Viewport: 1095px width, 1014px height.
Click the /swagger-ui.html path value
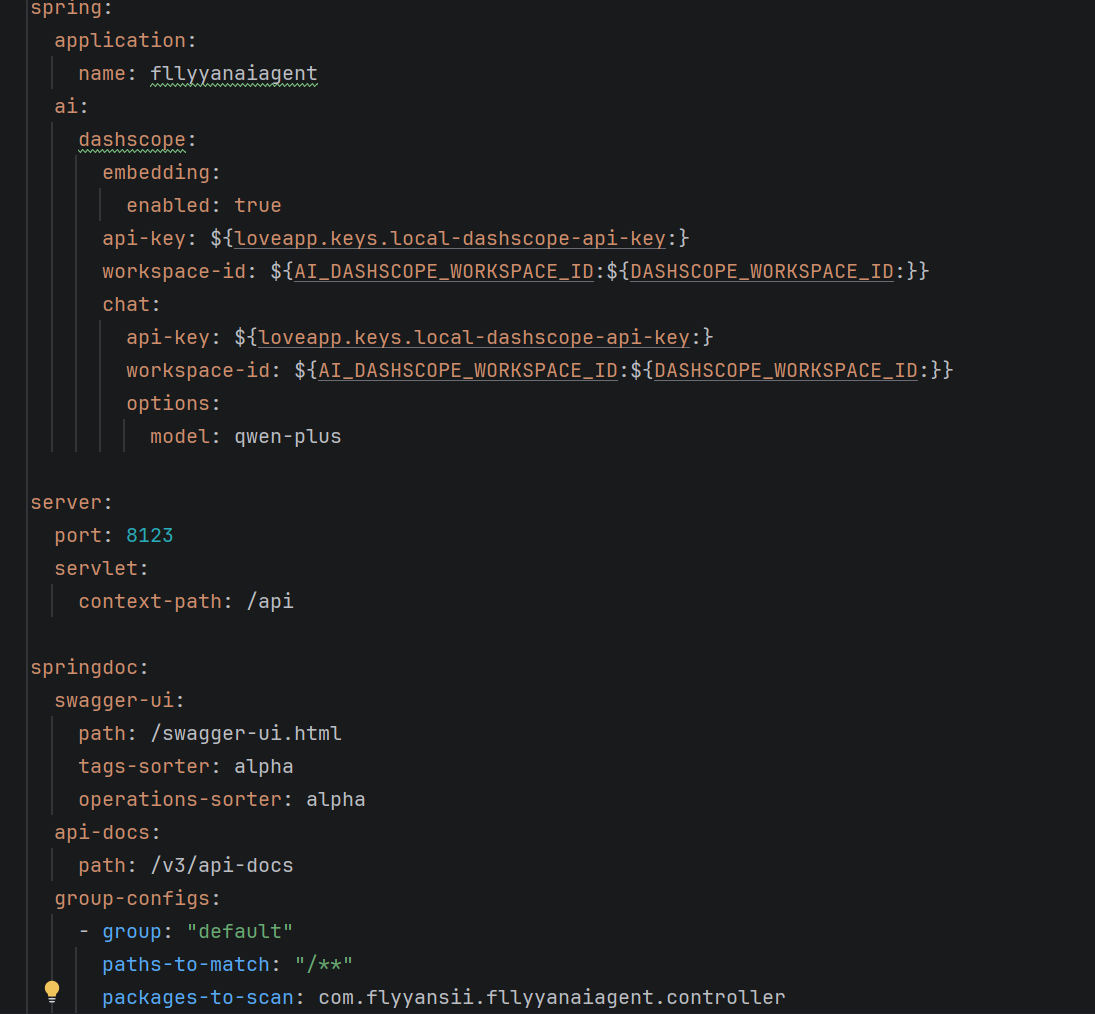245,734
